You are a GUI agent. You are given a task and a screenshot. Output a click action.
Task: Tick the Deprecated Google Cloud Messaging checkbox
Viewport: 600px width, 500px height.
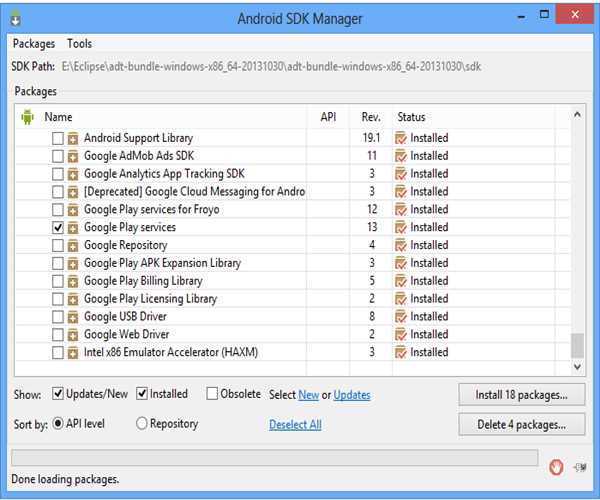click(x=57, y=192)
